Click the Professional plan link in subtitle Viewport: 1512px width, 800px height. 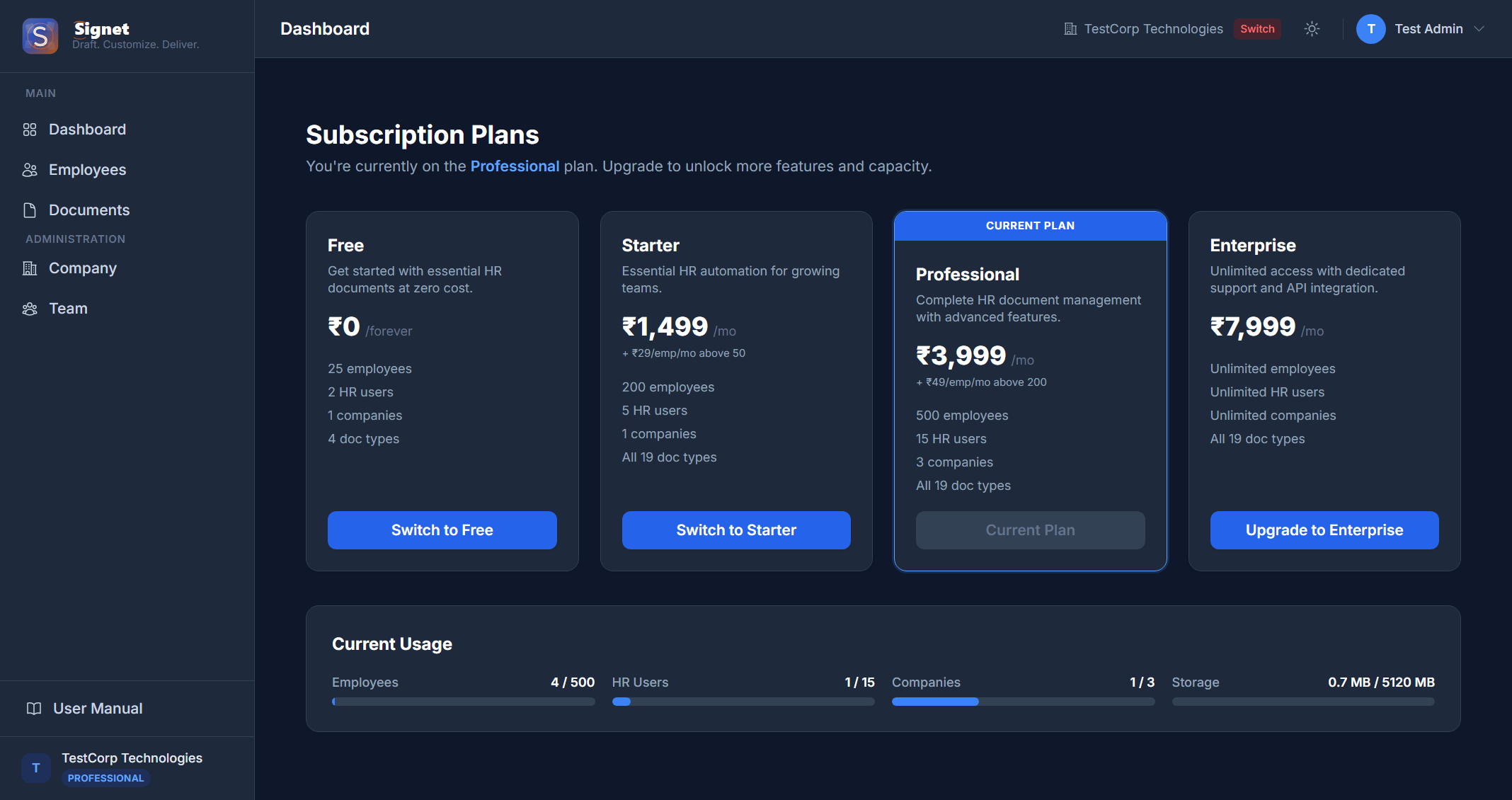(515, 166)
